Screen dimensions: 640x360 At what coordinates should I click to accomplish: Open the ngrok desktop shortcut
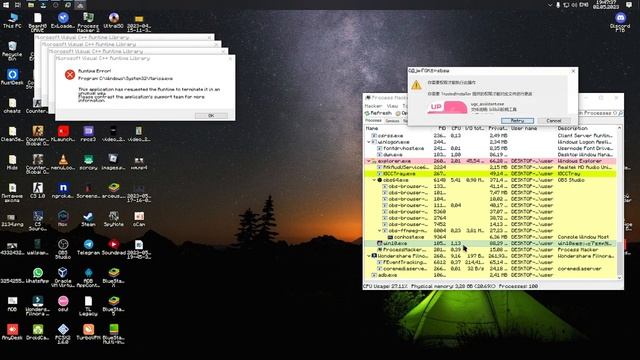pyautogui.click(x=63, y=190)
